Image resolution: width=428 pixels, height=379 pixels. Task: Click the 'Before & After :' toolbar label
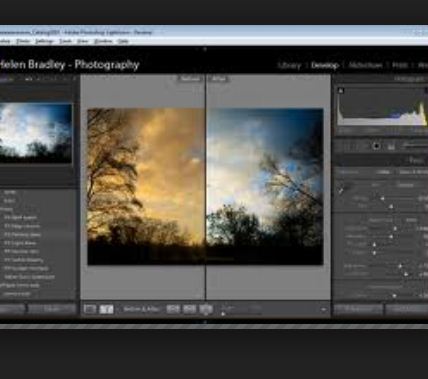click(142, 309)
